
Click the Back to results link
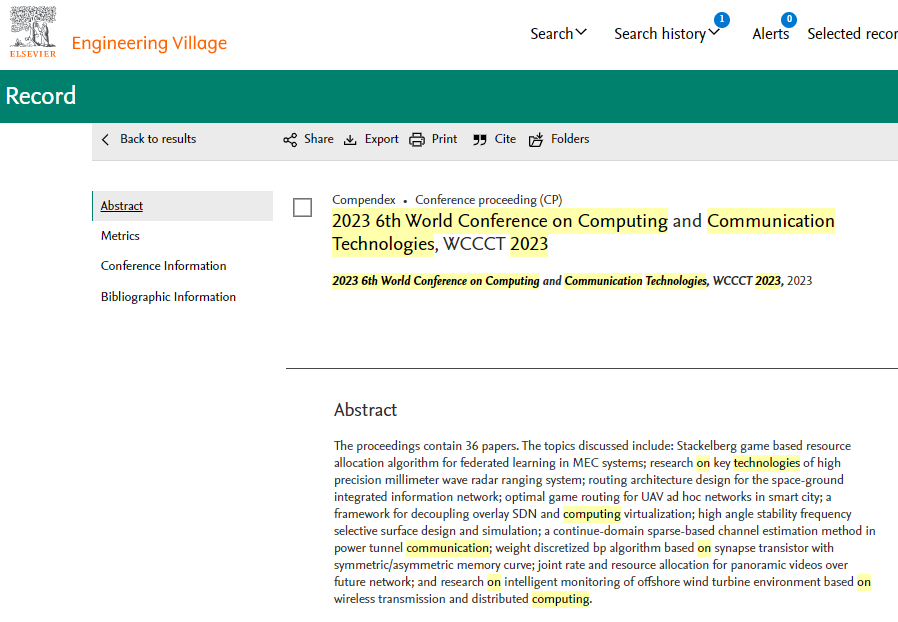158,139
